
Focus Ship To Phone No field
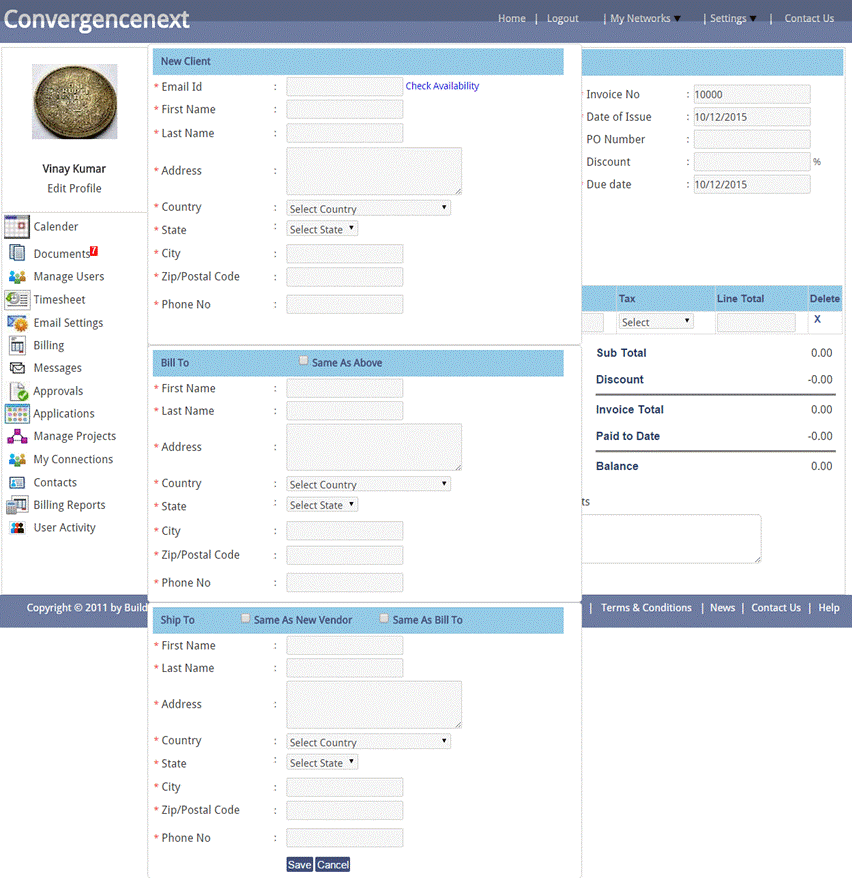pos(345,838)
